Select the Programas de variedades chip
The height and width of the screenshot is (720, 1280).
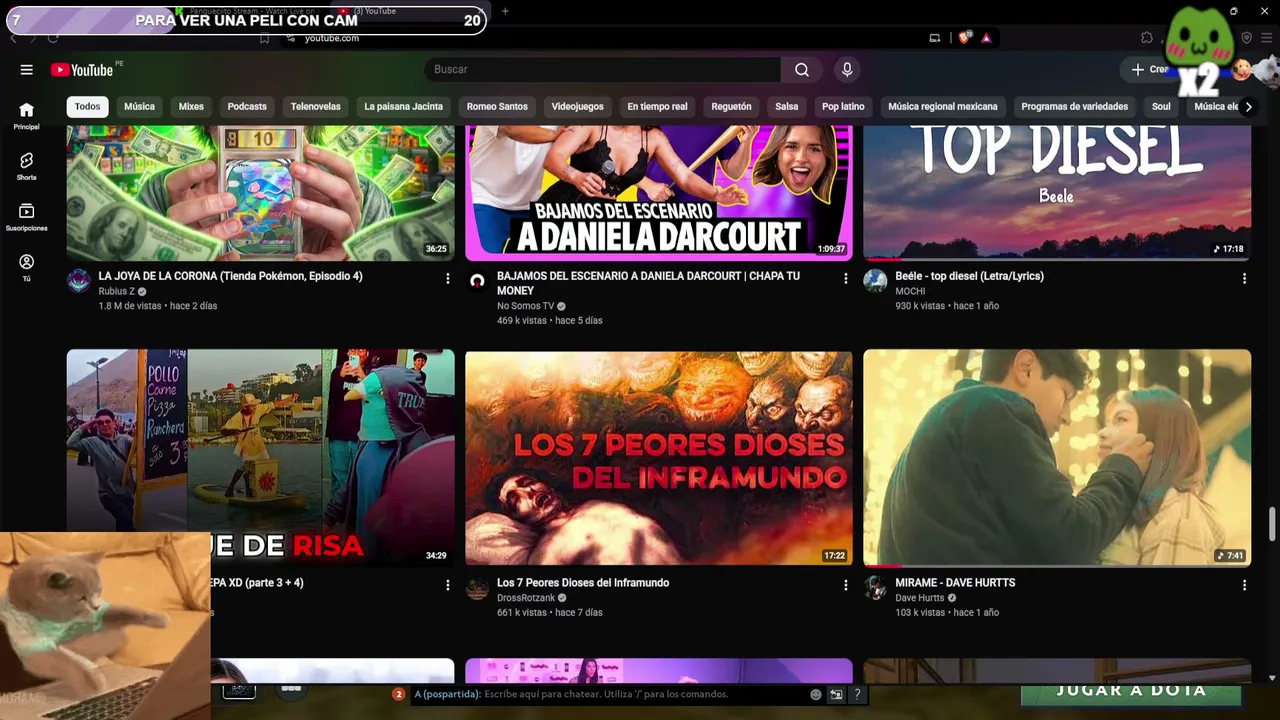[1075, 107]
